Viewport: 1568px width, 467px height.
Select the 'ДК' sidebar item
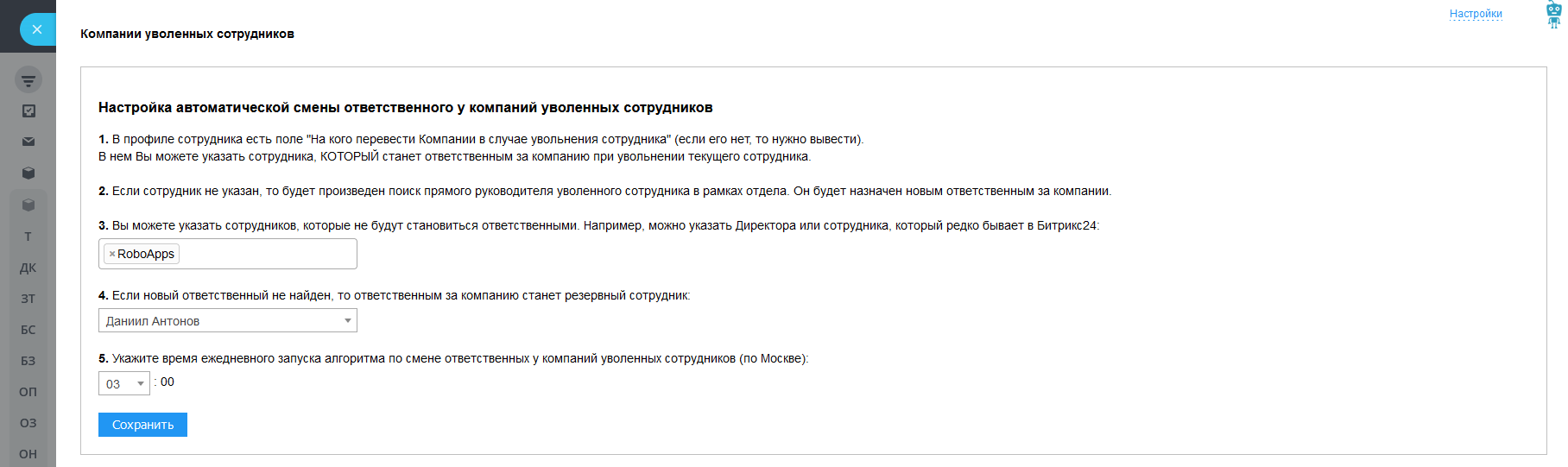point(28,268)
